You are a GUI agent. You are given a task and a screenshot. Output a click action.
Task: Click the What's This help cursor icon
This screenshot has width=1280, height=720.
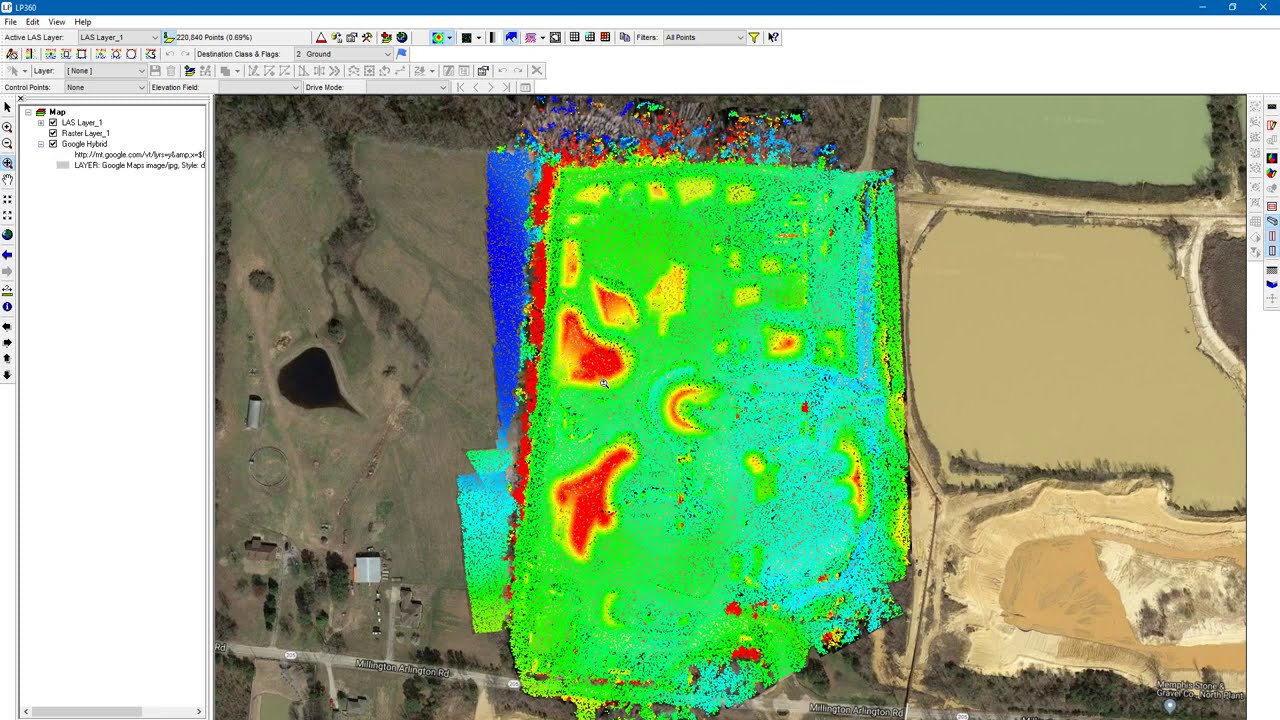pyautogui.click(x=773, y=38)
